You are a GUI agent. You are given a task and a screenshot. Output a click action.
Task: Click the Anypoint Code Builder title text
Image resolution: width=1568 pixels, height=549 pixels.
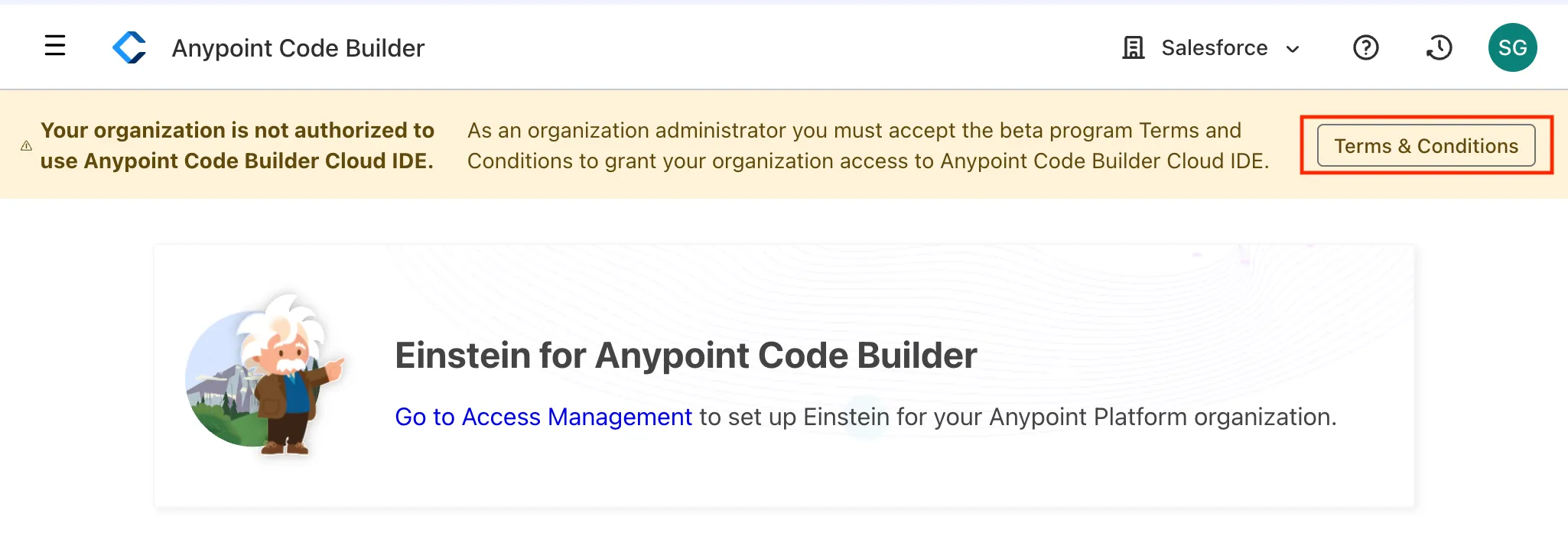coord(298,48)
